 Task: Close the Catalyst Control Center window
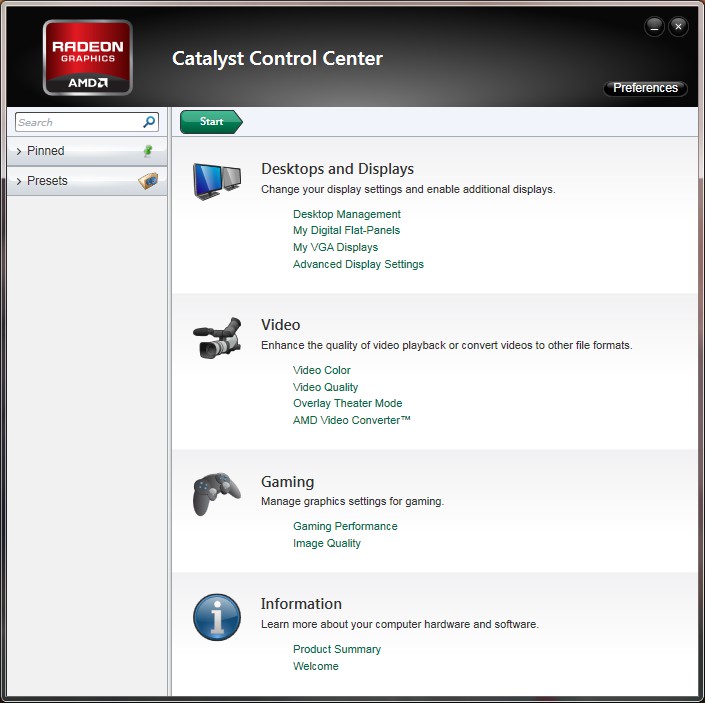coord(678,27)
